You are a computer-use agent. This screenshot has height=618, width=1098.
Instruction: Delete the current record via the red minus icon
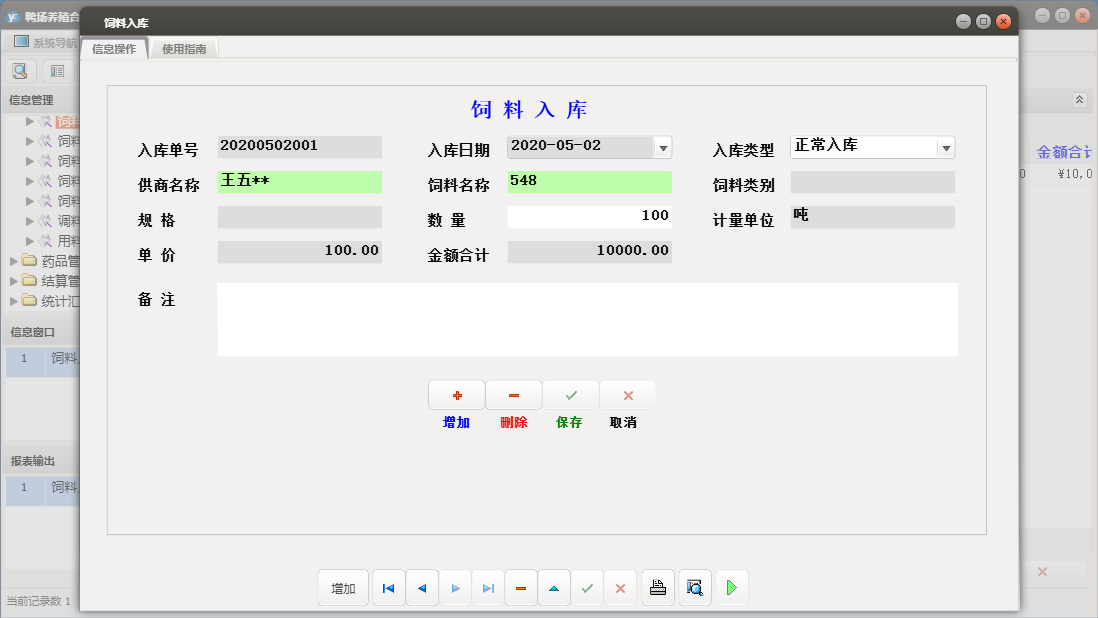[x=521, y=588]
